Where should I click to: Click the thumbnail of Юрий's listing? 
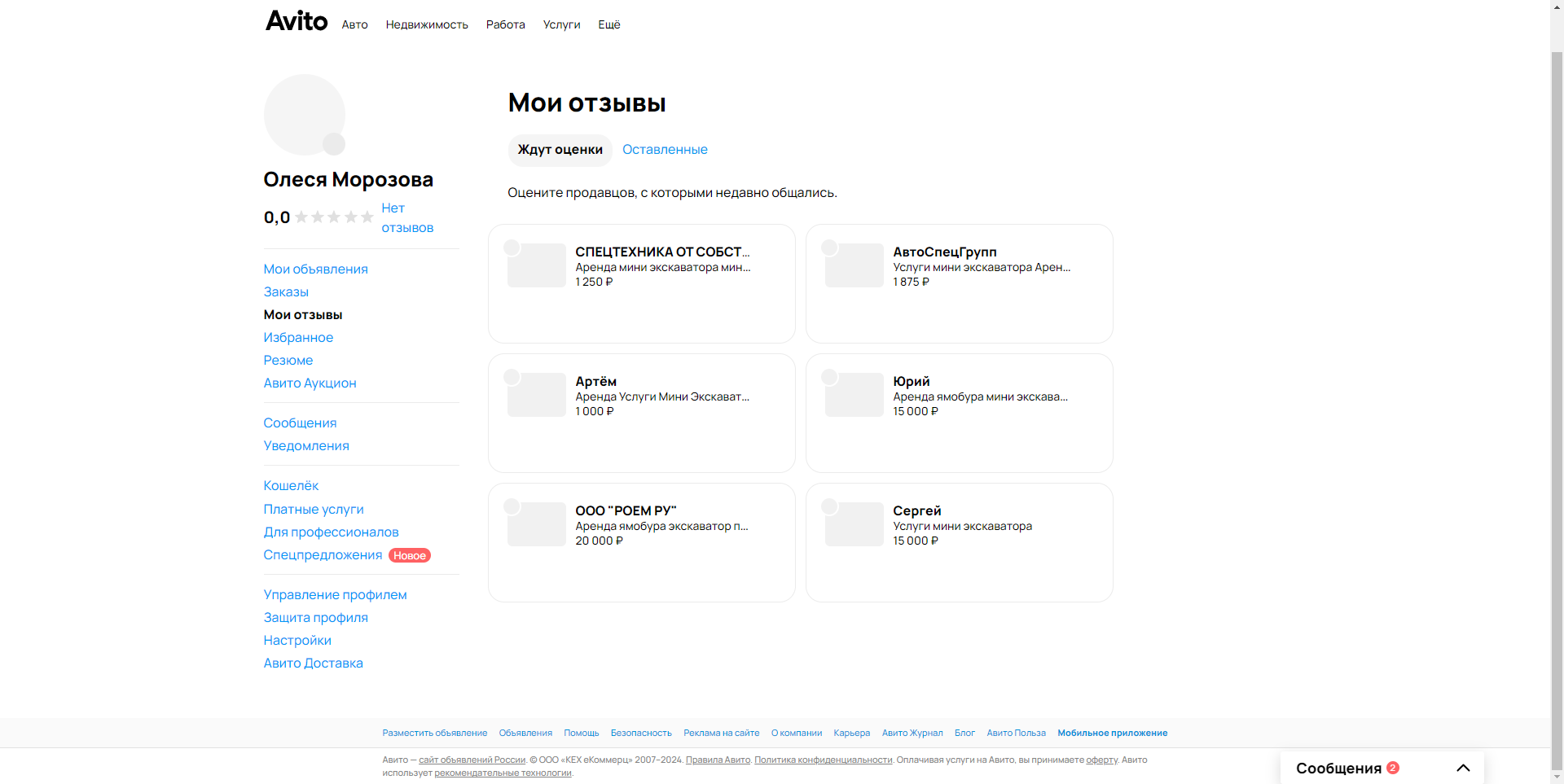coord(854,395)
